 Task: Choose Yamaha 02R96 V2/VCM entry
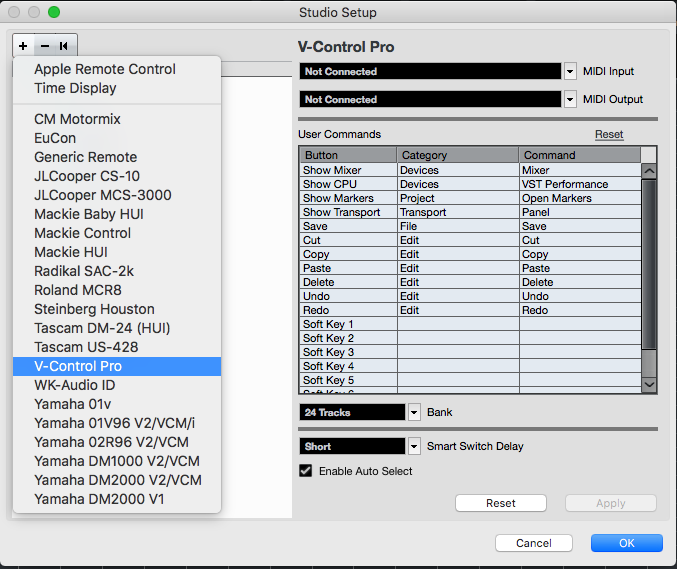(117, 442)
